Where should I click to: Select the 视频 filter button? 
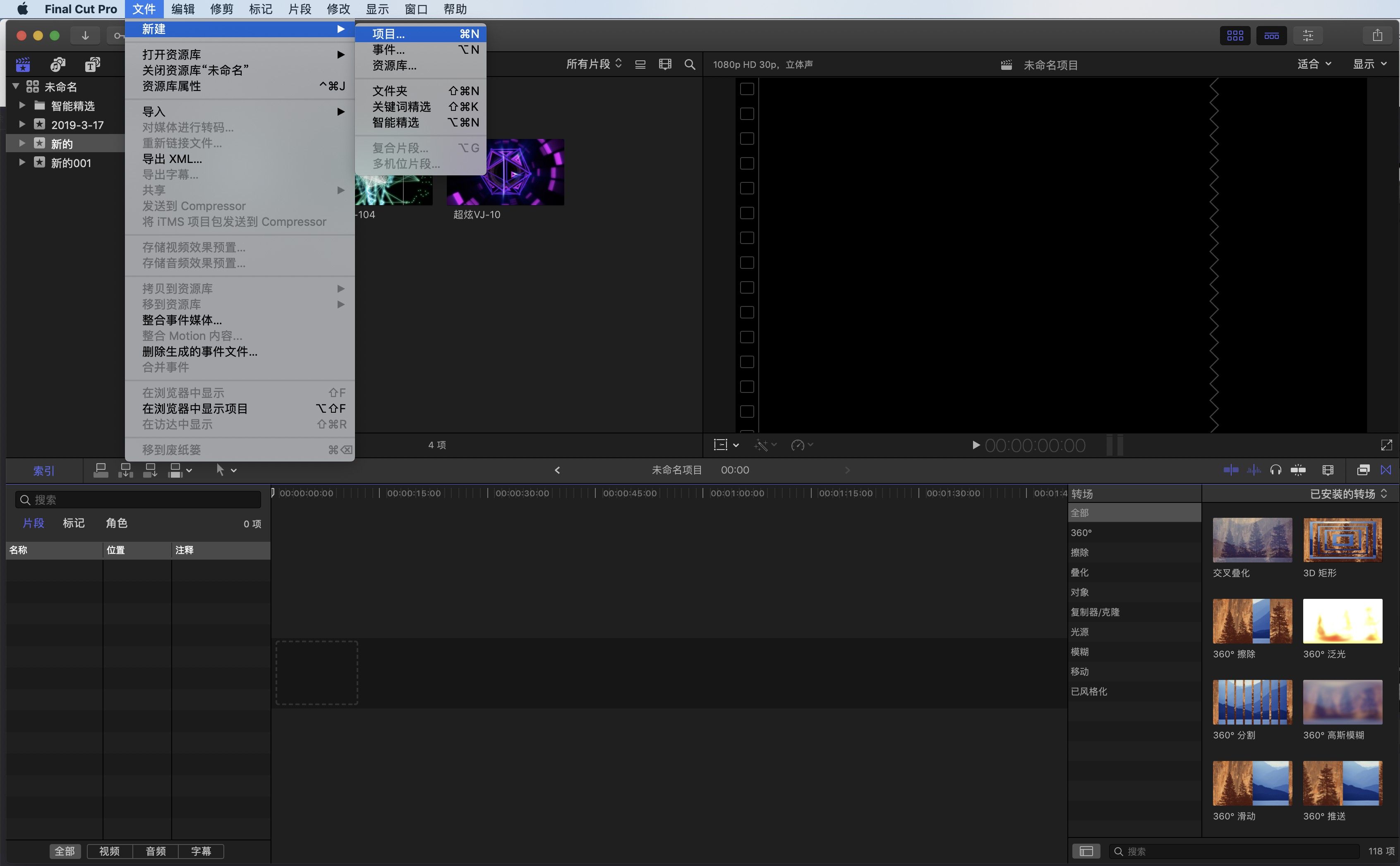click(109, 851)
